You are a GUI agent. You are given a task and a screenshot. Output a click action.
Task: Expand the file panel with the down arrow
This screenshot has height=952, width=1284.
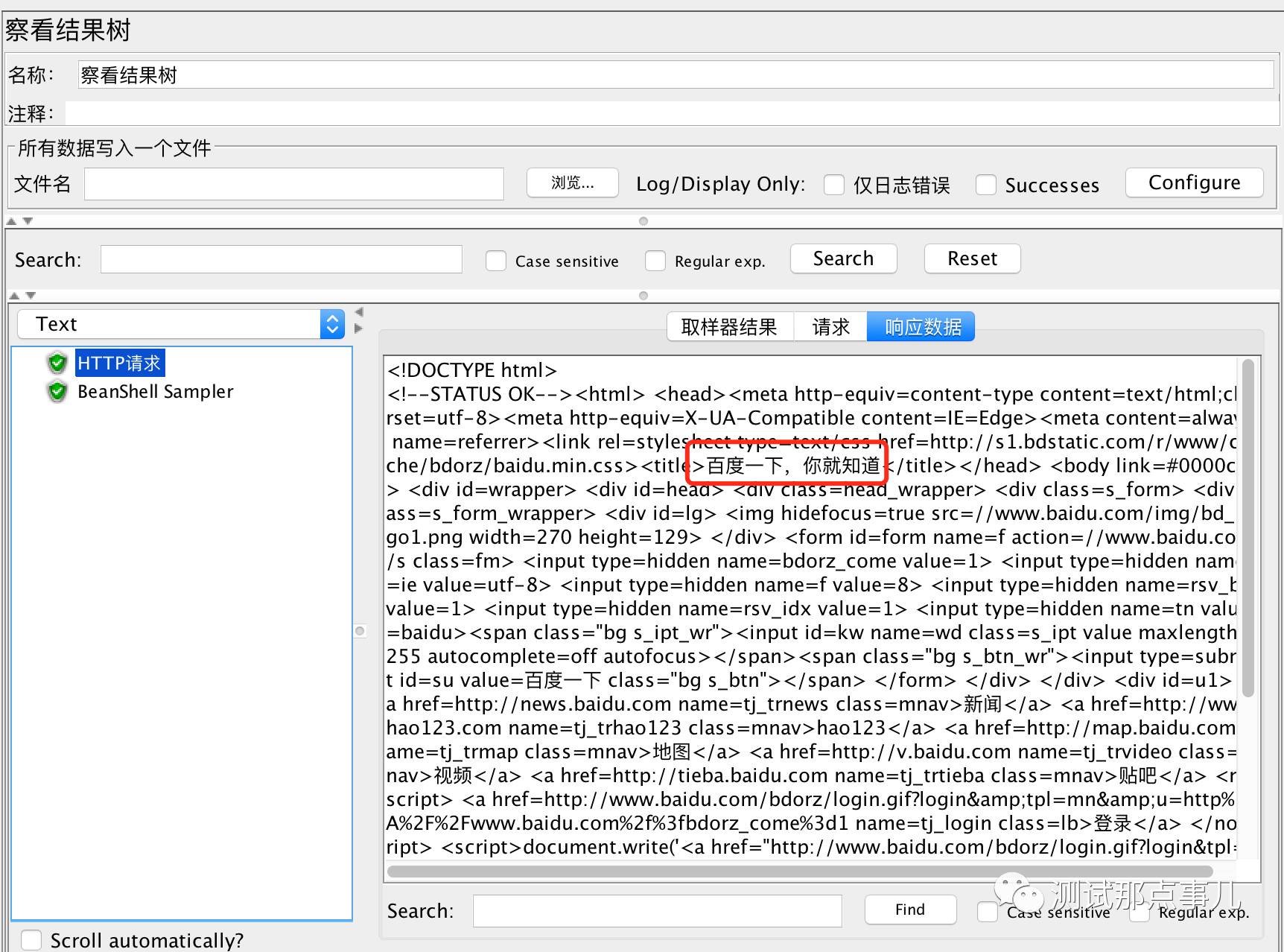click(28, 221)
